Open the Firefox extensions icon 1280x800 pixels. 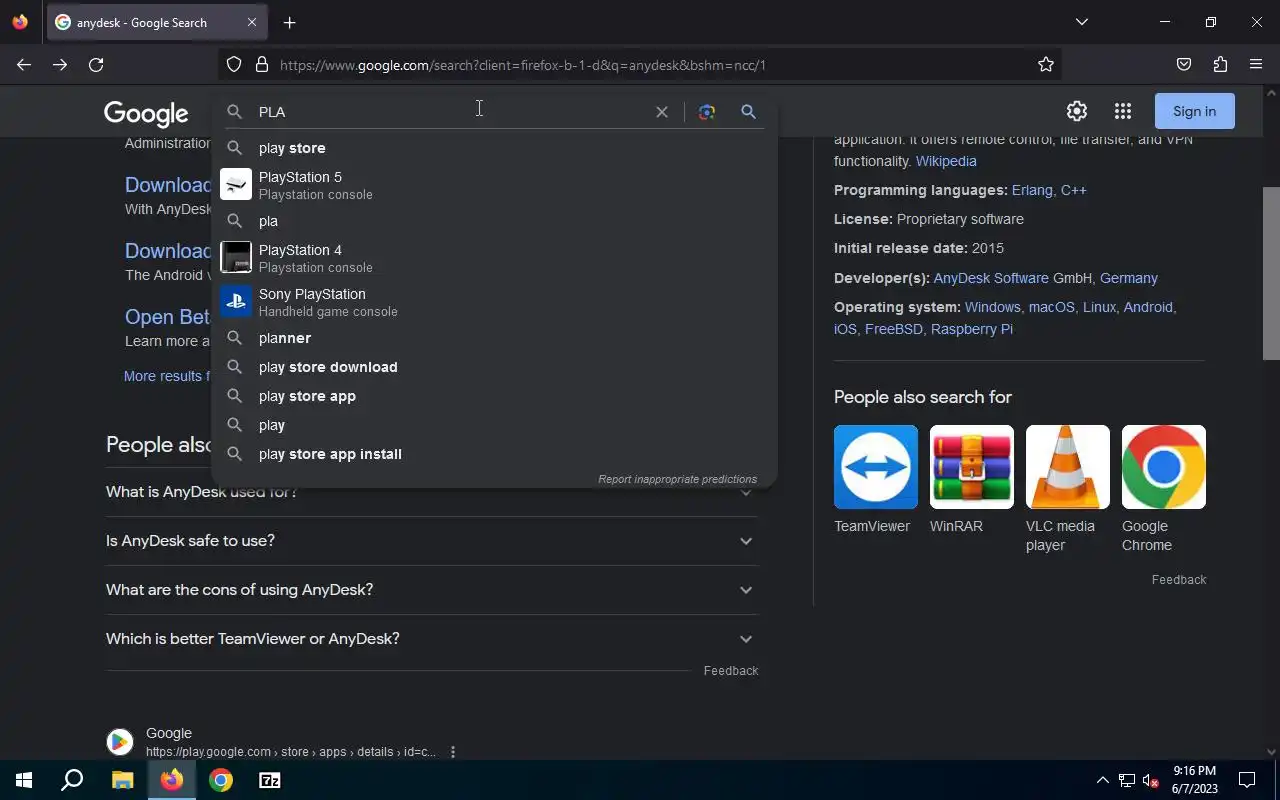pos(1220,65)
